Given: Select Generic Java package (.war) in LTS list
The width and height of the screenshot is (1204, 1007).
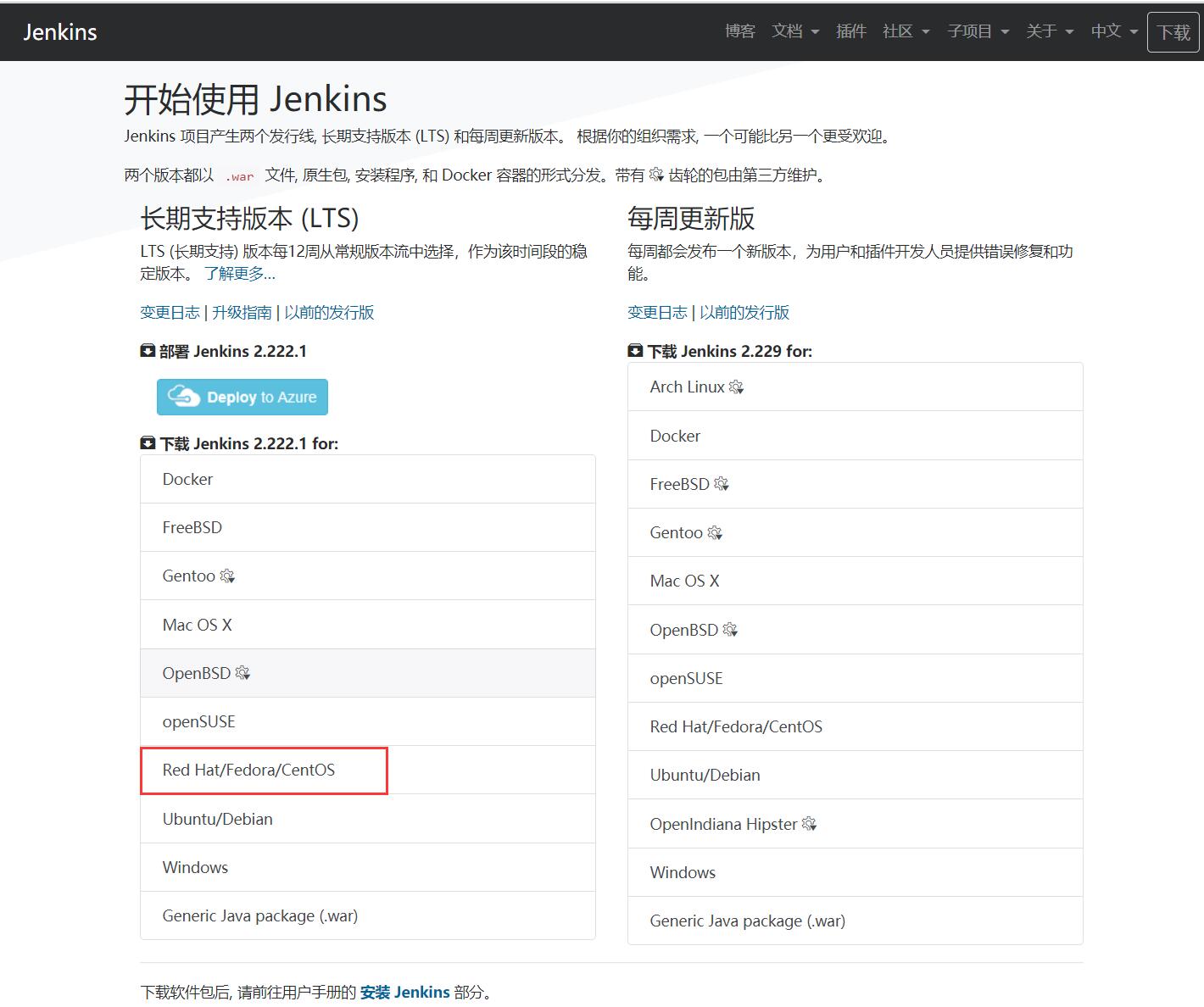Looking at the screenshot, I should click(368, 915).
